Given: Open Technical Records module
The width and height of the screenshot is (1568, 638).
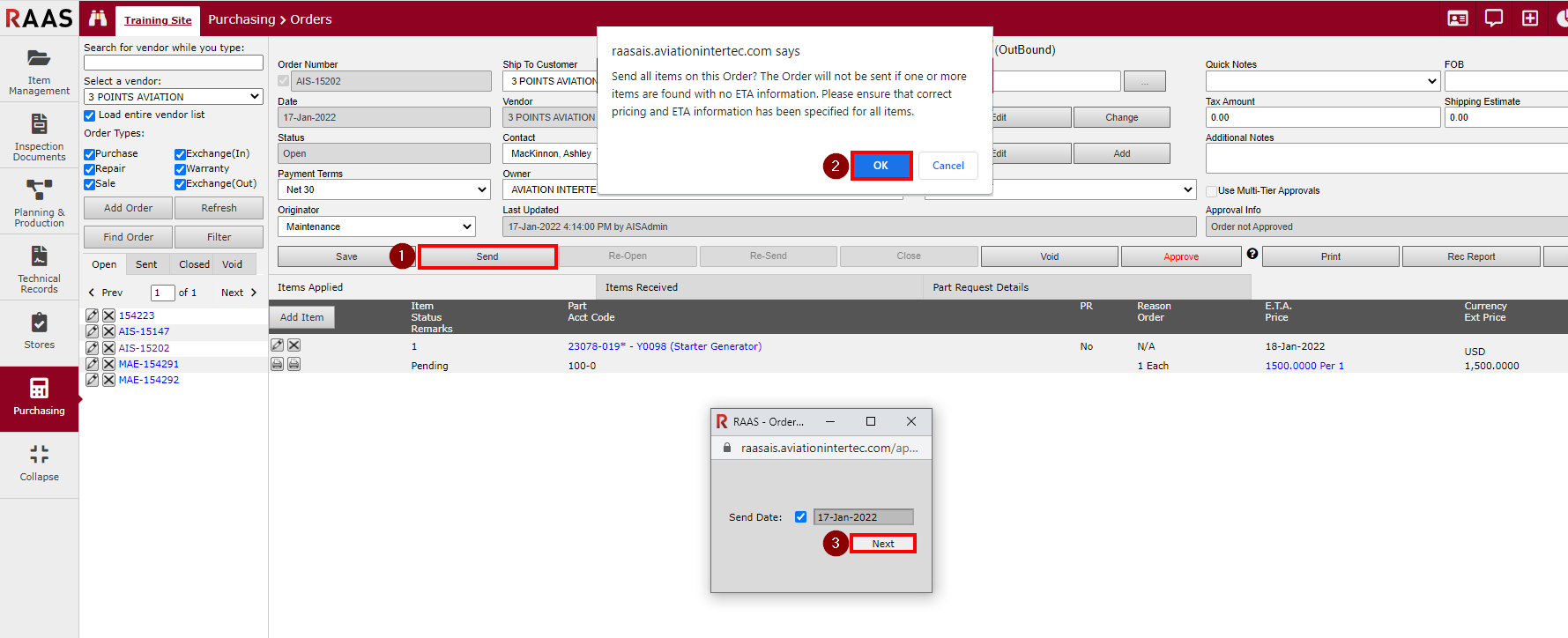Looking at the screenshot, I should [x=39, y=269].
